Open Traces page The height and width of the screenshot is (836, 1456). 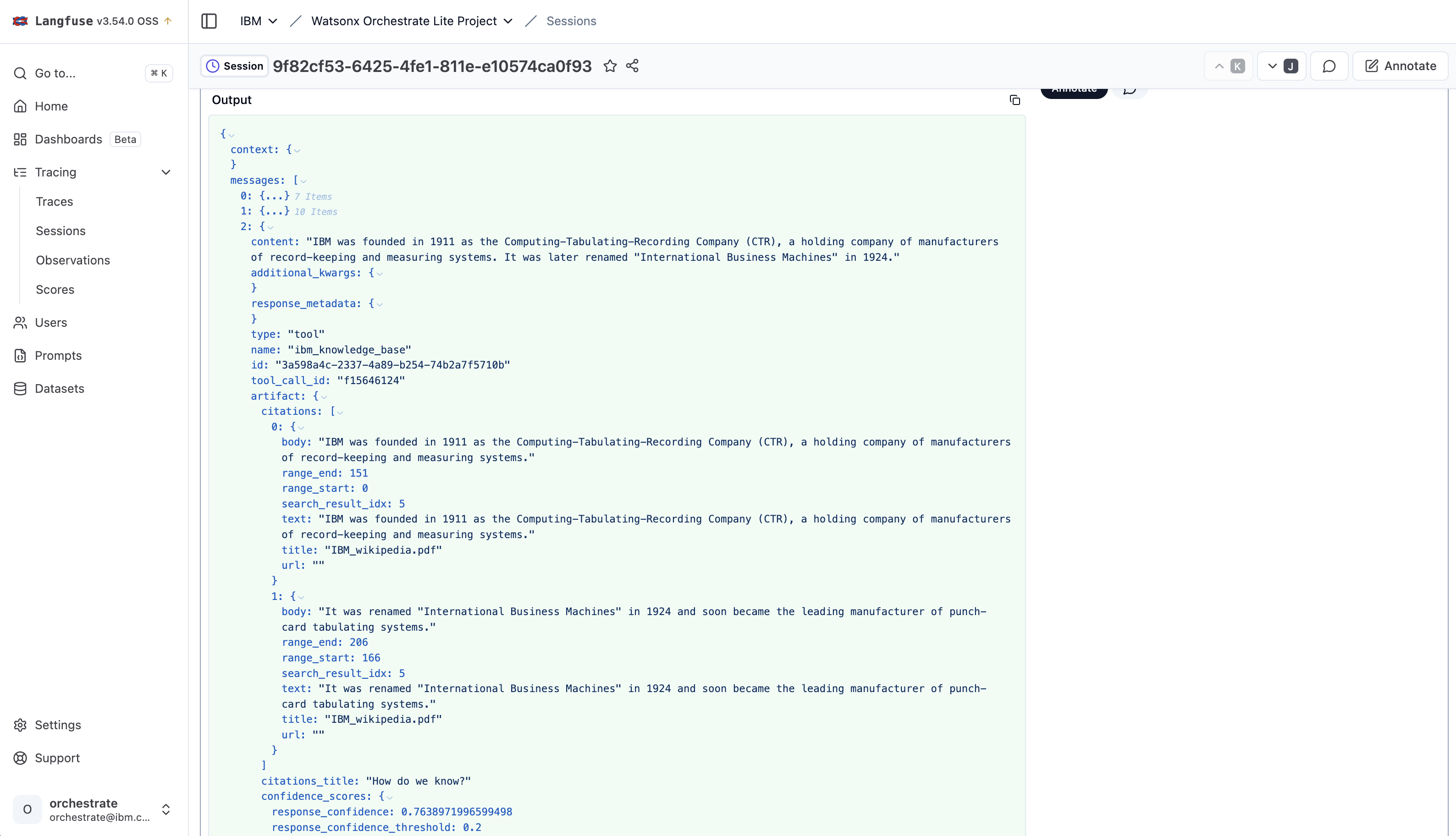coord(55,202)
